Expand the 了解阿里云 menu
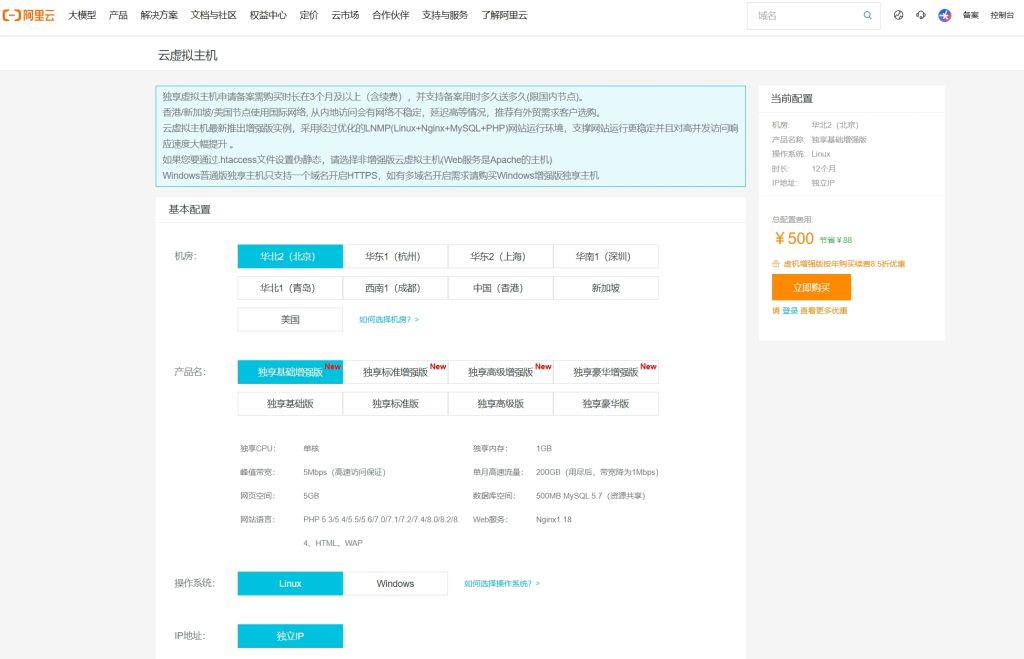 click(503, 15)
